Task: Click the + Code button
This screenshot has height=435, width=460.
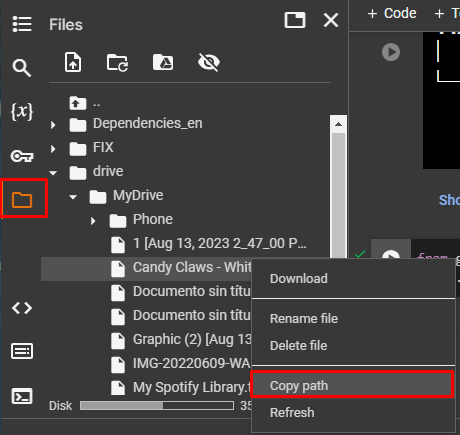Action: click(x=392, y=13)
